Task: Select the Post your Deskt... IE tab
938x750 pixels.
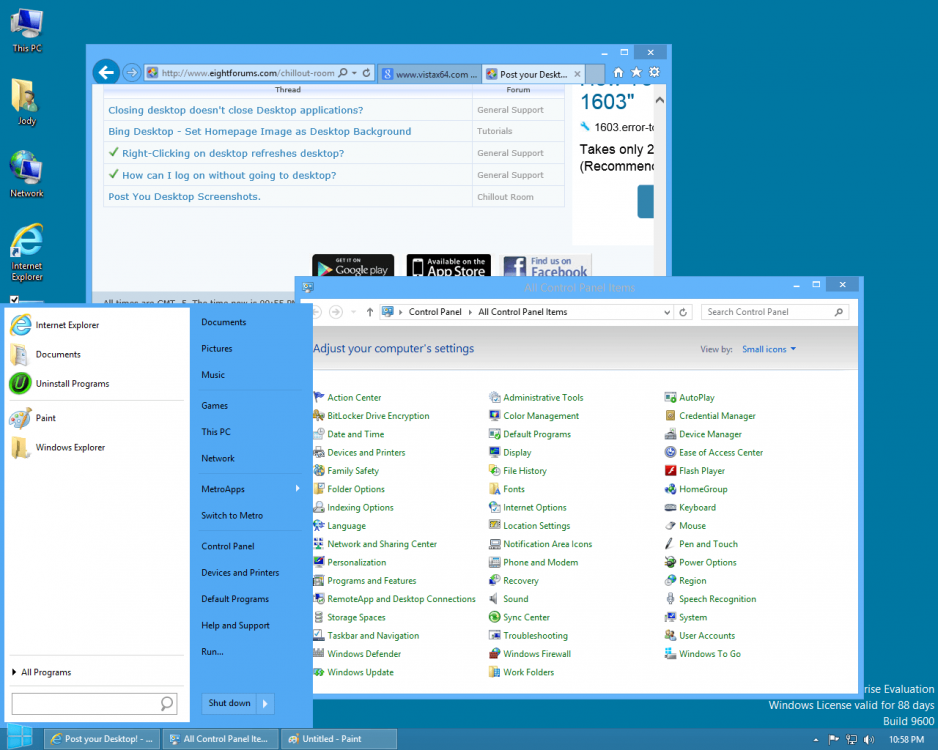Action: click(x=533, y=74)
